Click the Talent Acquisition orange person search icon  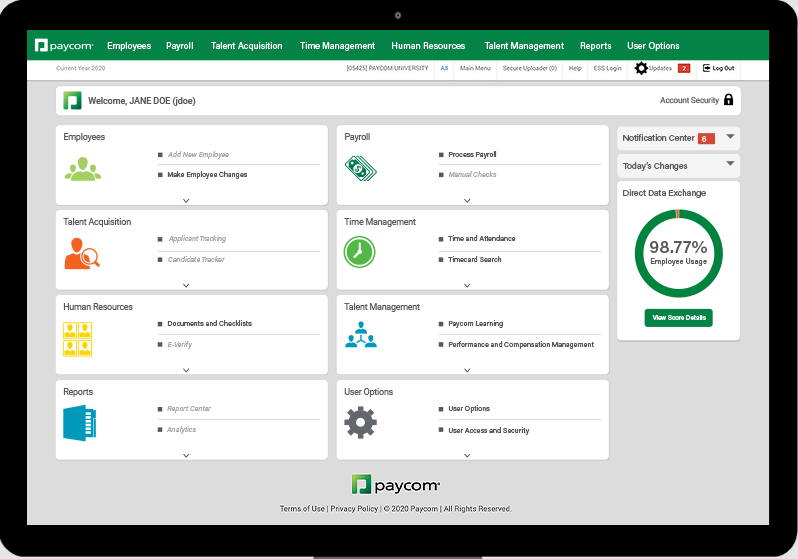coord(82,253)
